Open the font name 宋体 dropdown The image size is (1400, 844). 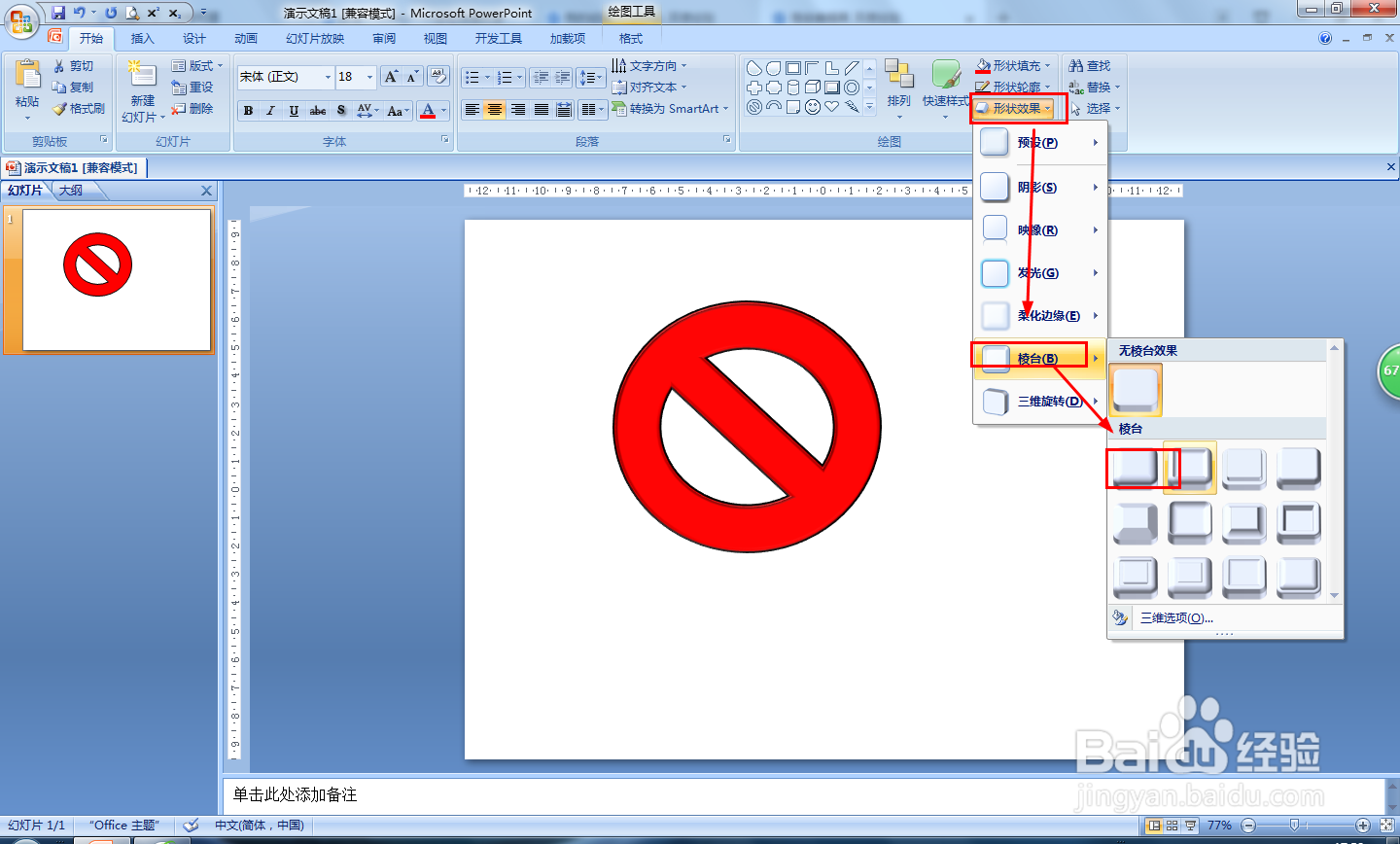click(x=328, y=77)
